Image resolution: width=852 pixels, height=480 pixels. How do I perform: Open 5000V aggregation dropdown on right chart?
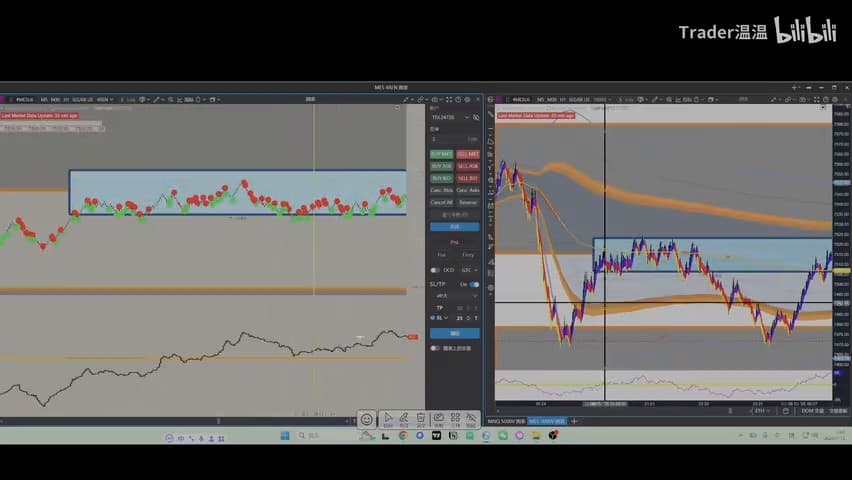tap(601, 100)
